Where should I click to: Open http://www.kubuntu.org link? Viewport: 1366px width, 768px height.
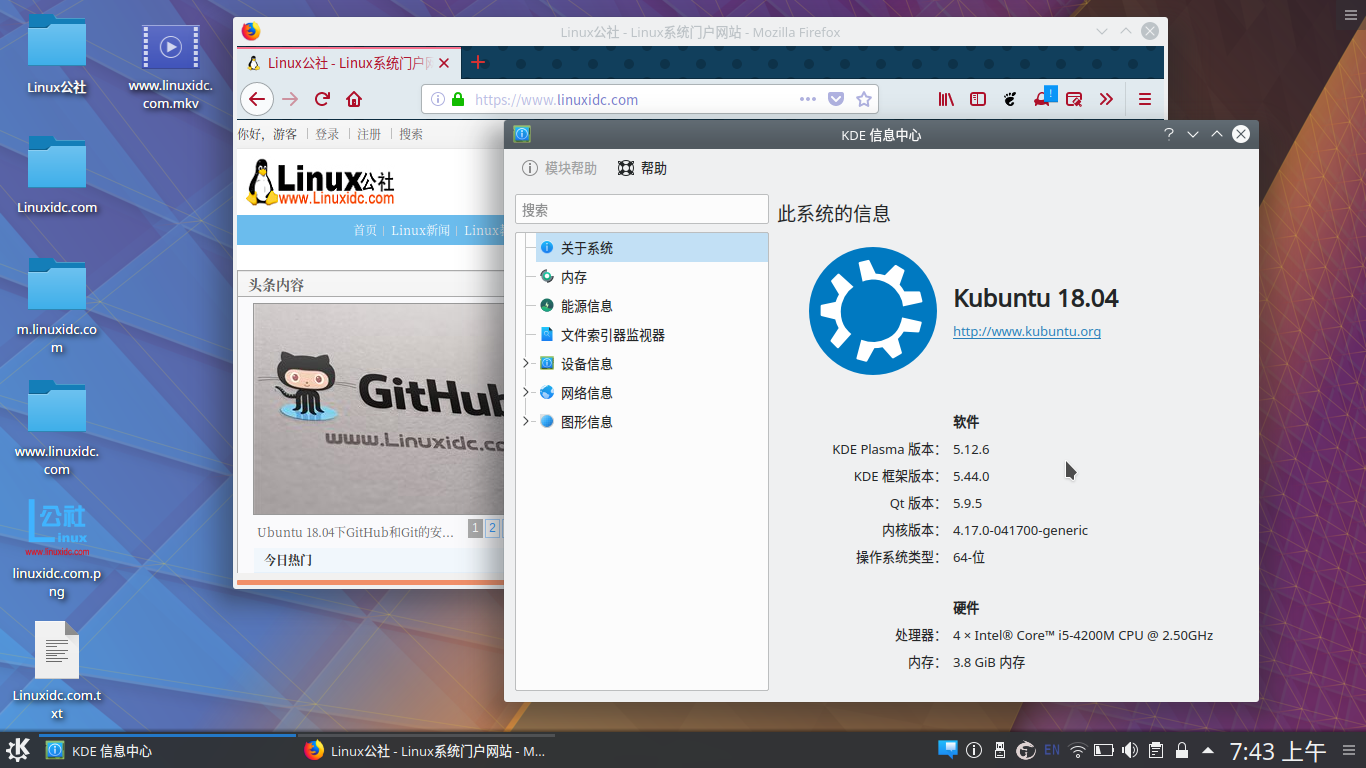tap(1027, 331)
